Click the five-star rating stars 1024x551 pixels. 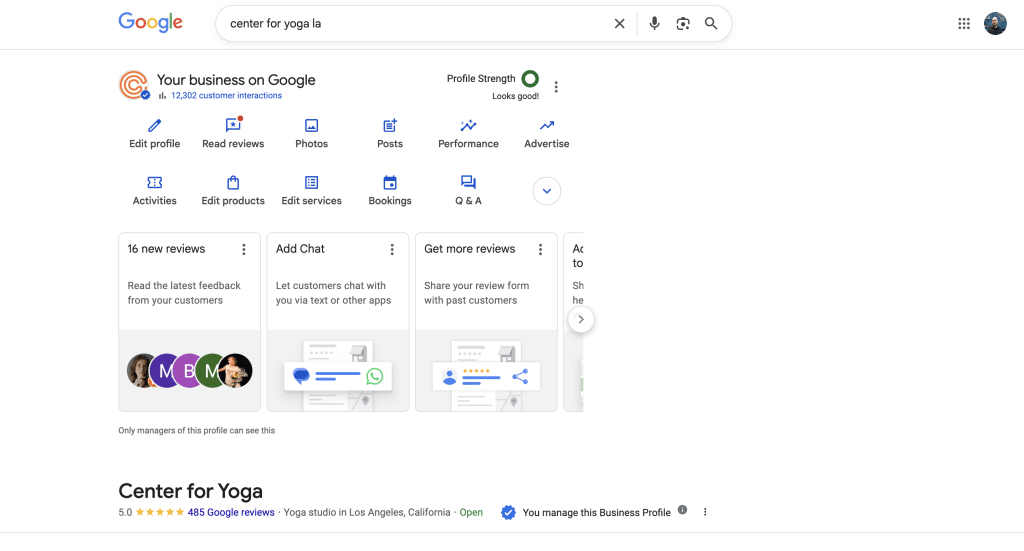160,512
